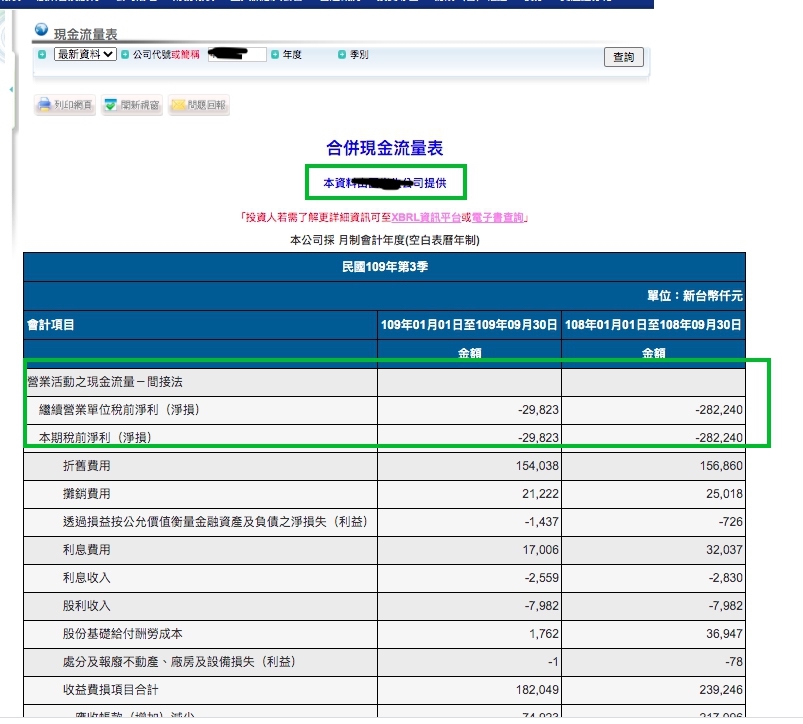Screen dimensions: 803x724
Task: Click the -78 value cell
Action: pyautogui.click(x=653, y=662)
